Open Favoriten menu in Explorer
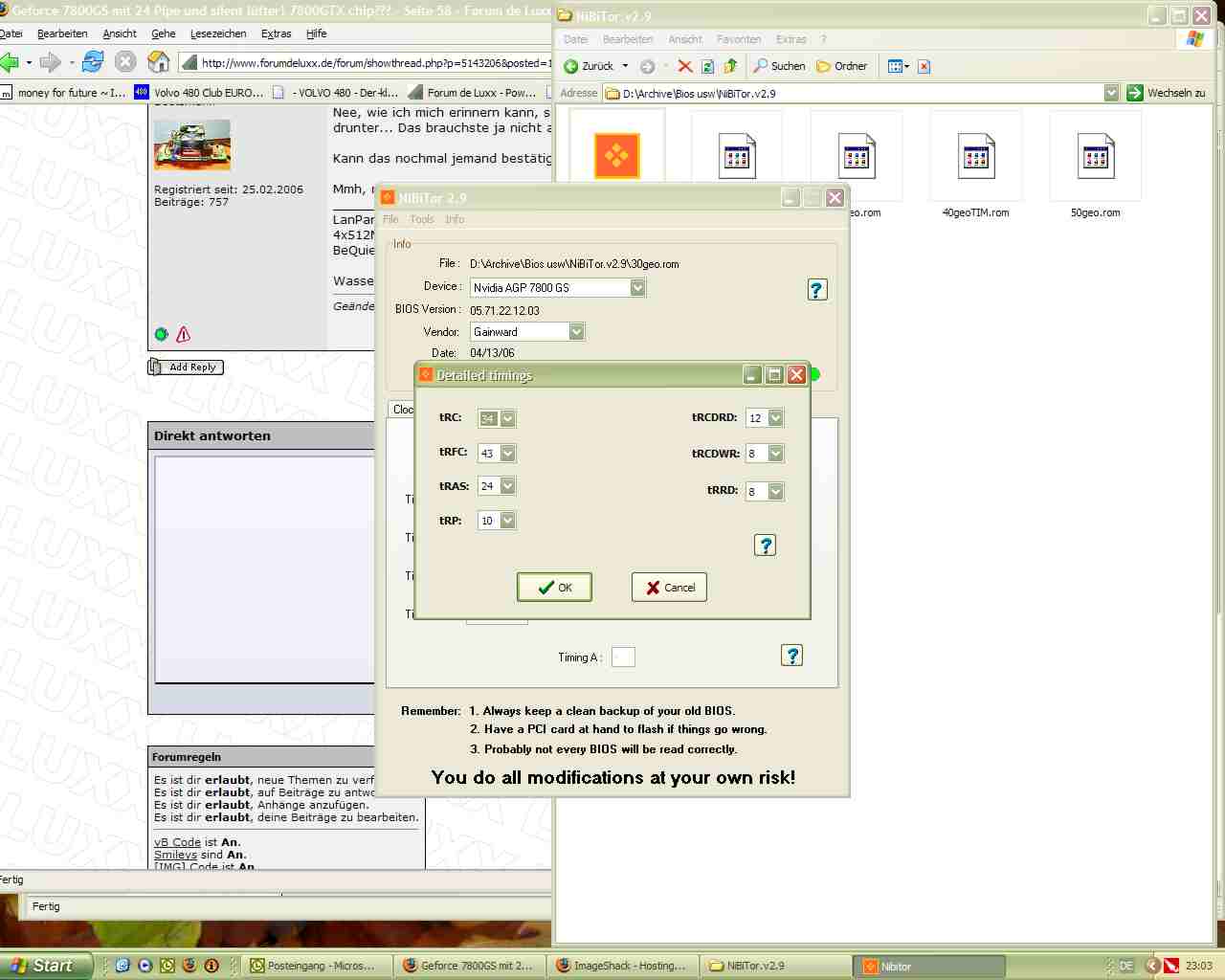The width and height of the screenshot is (1225, 980). pos(739,39)
